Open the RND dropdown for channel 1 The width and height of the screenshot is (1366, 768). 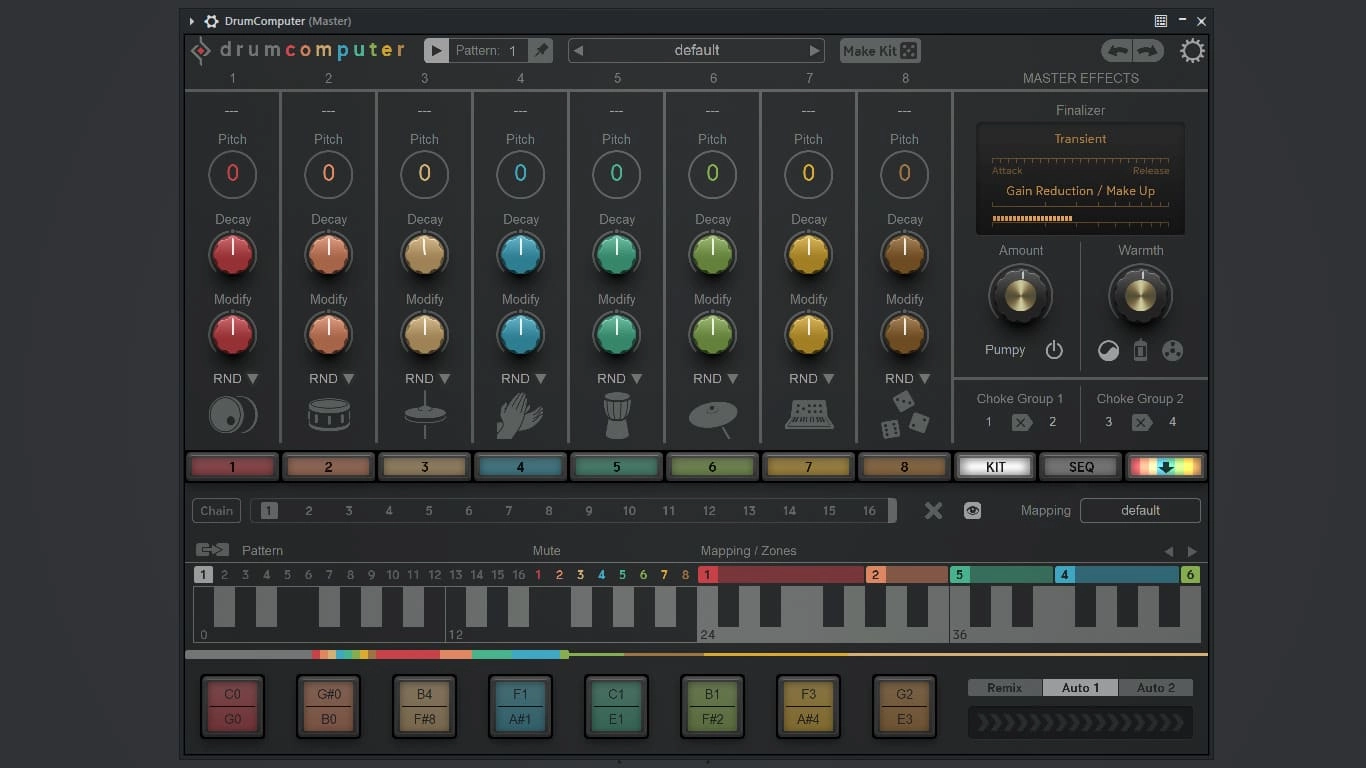point(236,379)
